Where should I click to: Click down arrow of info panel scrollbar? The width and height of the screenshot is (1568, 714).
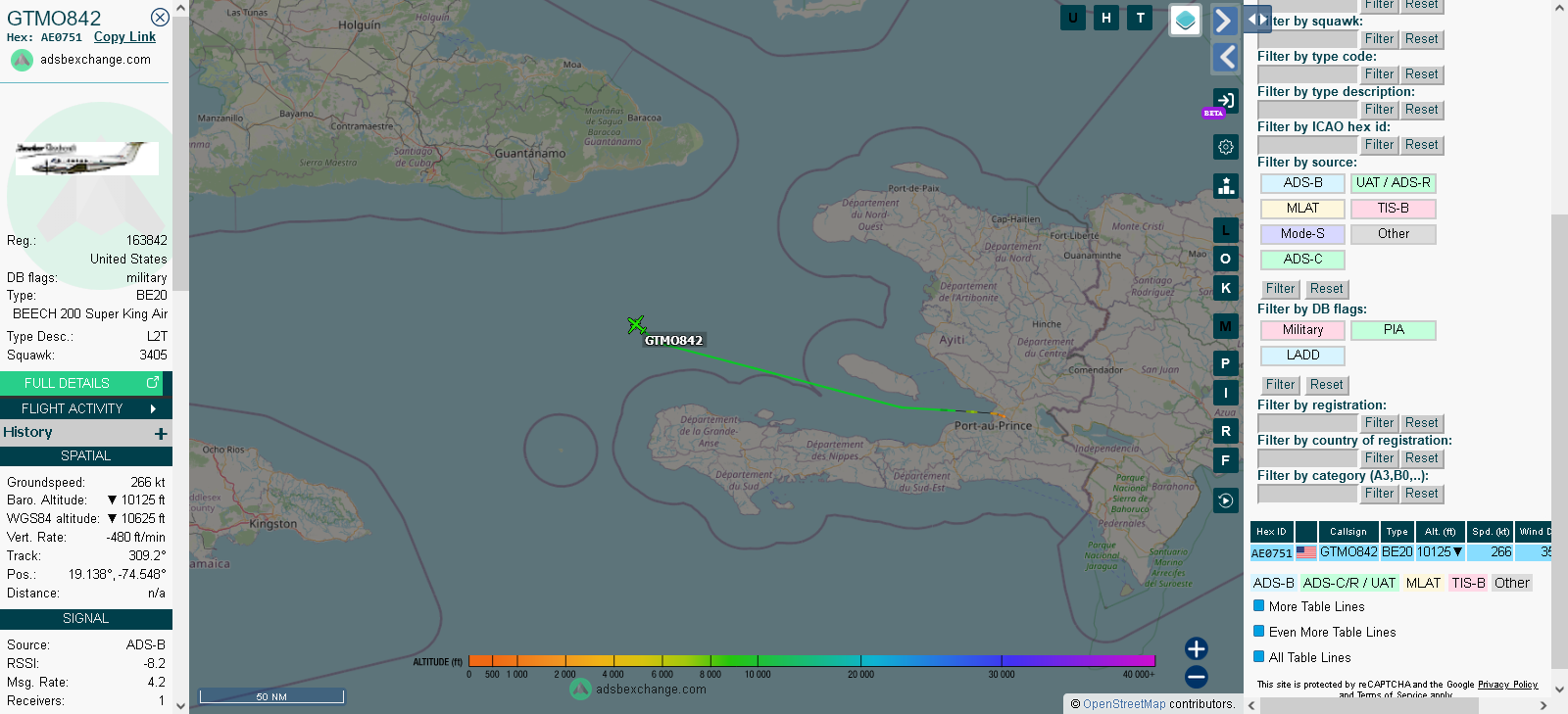point(180,705)
